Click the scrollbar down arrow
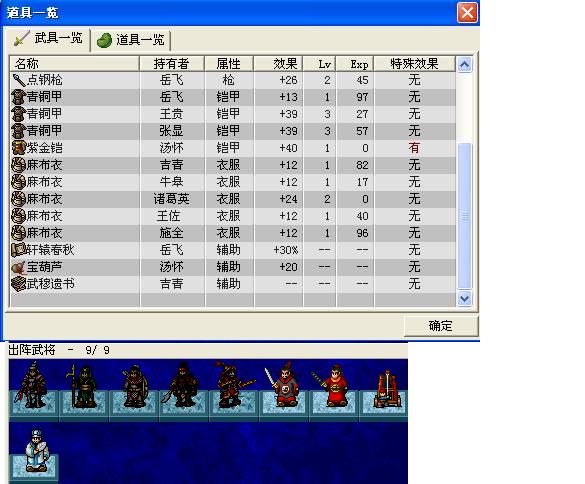The image size is (585, 484). [x=464, y=299]
